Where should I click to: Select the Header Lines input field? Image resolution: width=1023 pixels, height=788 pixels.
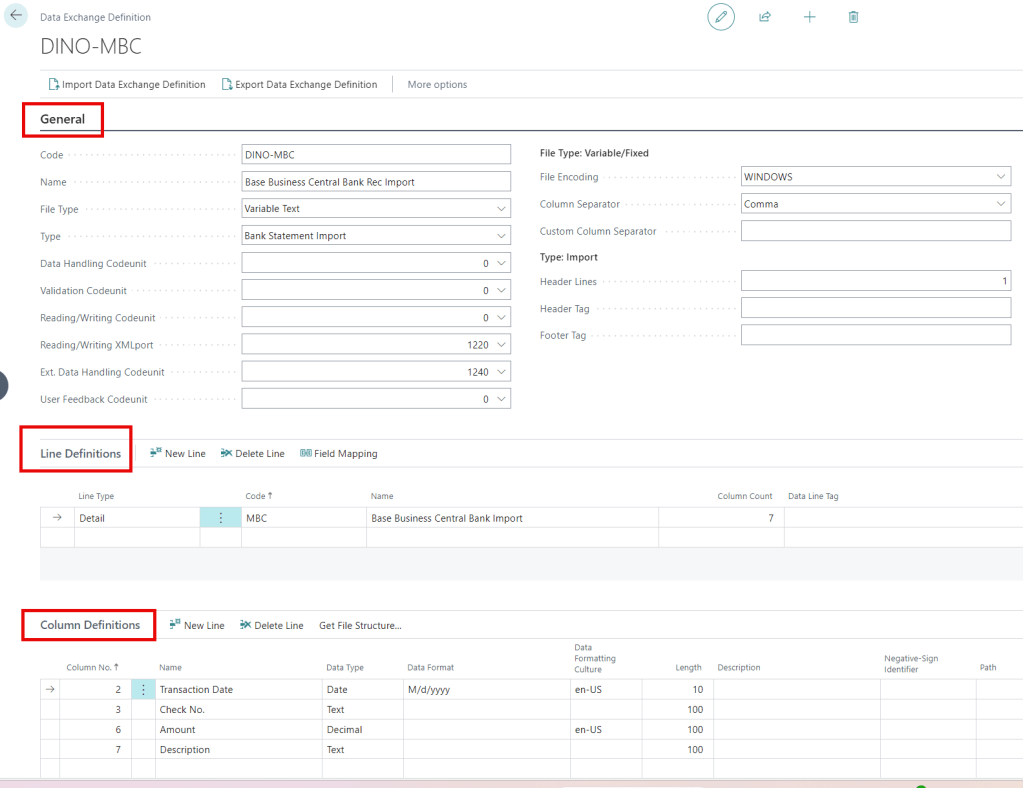[x=875, y=280]
